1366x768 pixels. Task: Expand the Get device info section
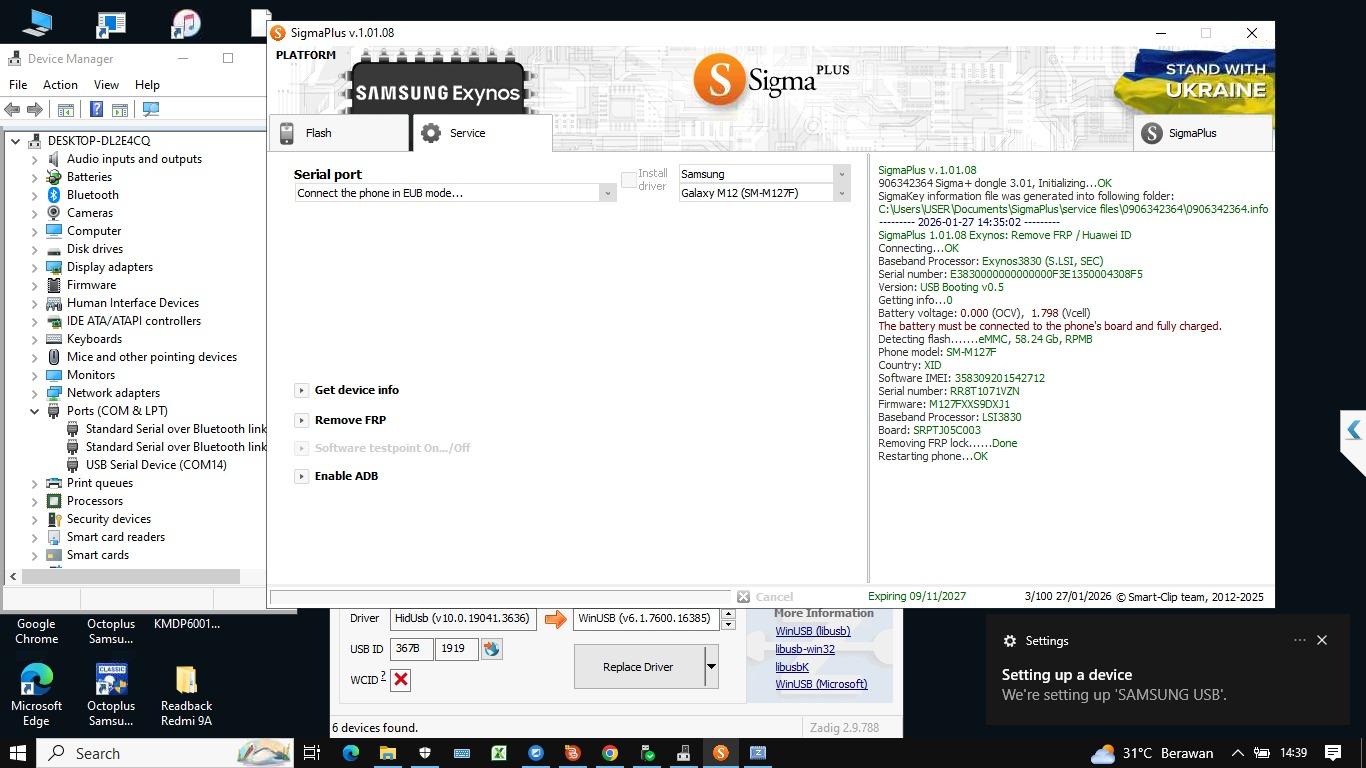301,390
